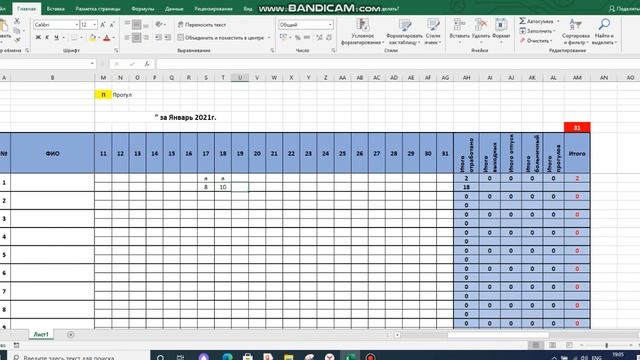Increase font size with the large A icon
The image size is (640, 360).
pyautogui.click(x=103, y=25)
